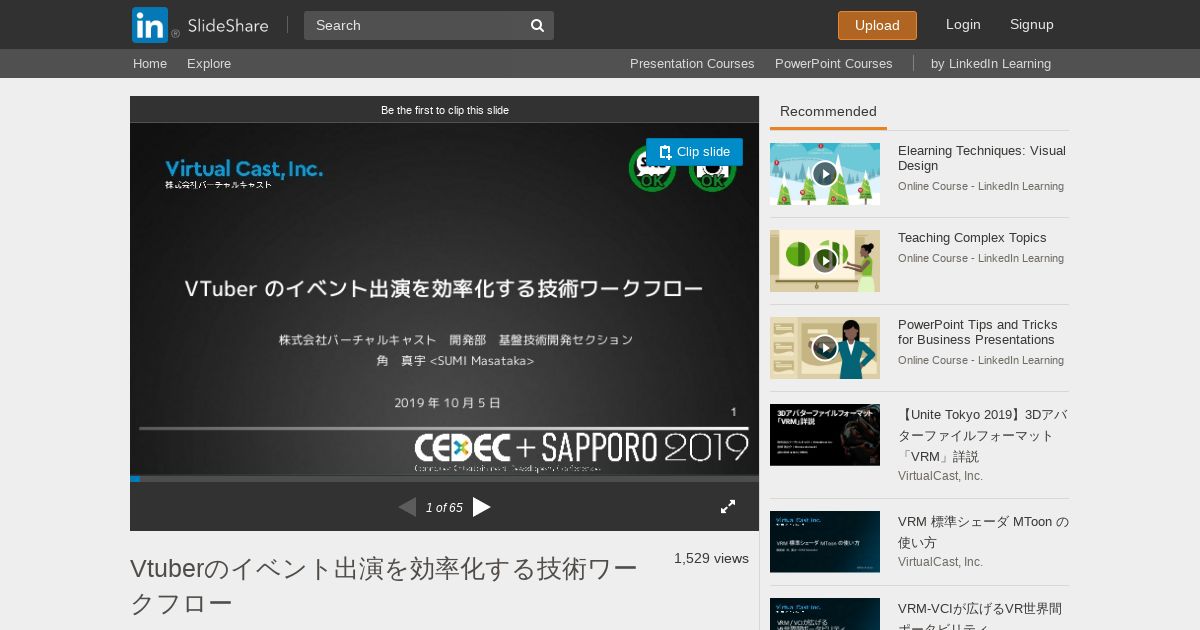
Task: Open VRM MToon shader thumbnail
Action: coord(825,542)
